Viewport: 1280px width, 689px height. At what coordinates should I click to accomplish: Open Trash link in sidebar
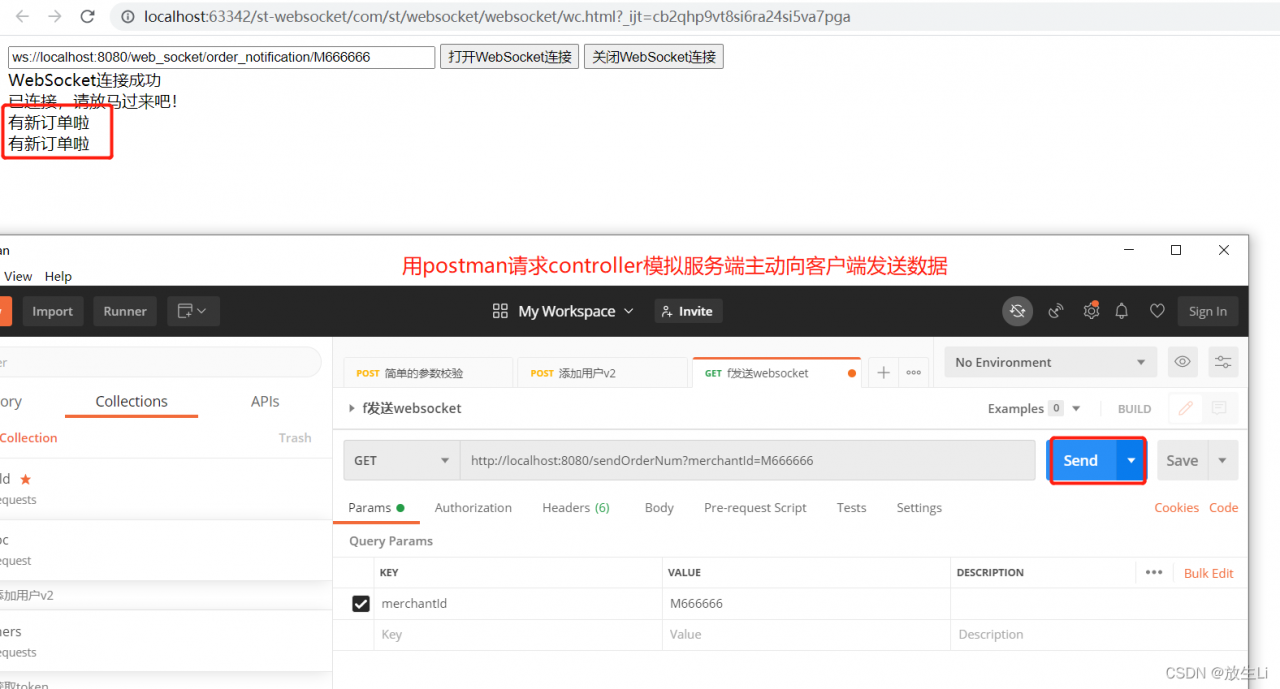(x=295, y=438)
